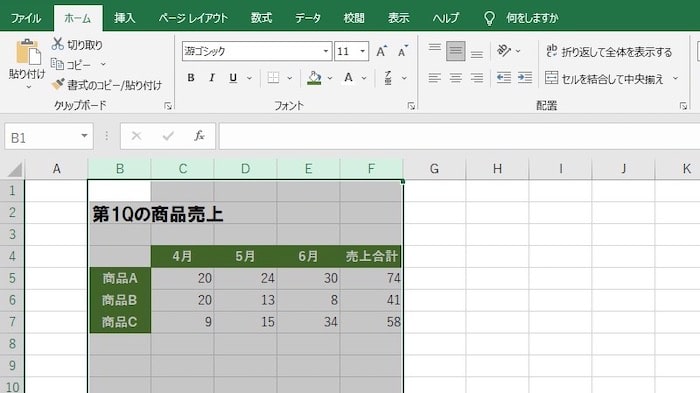Align text left
Screen dimensions: 700x393
pos(434,78)
